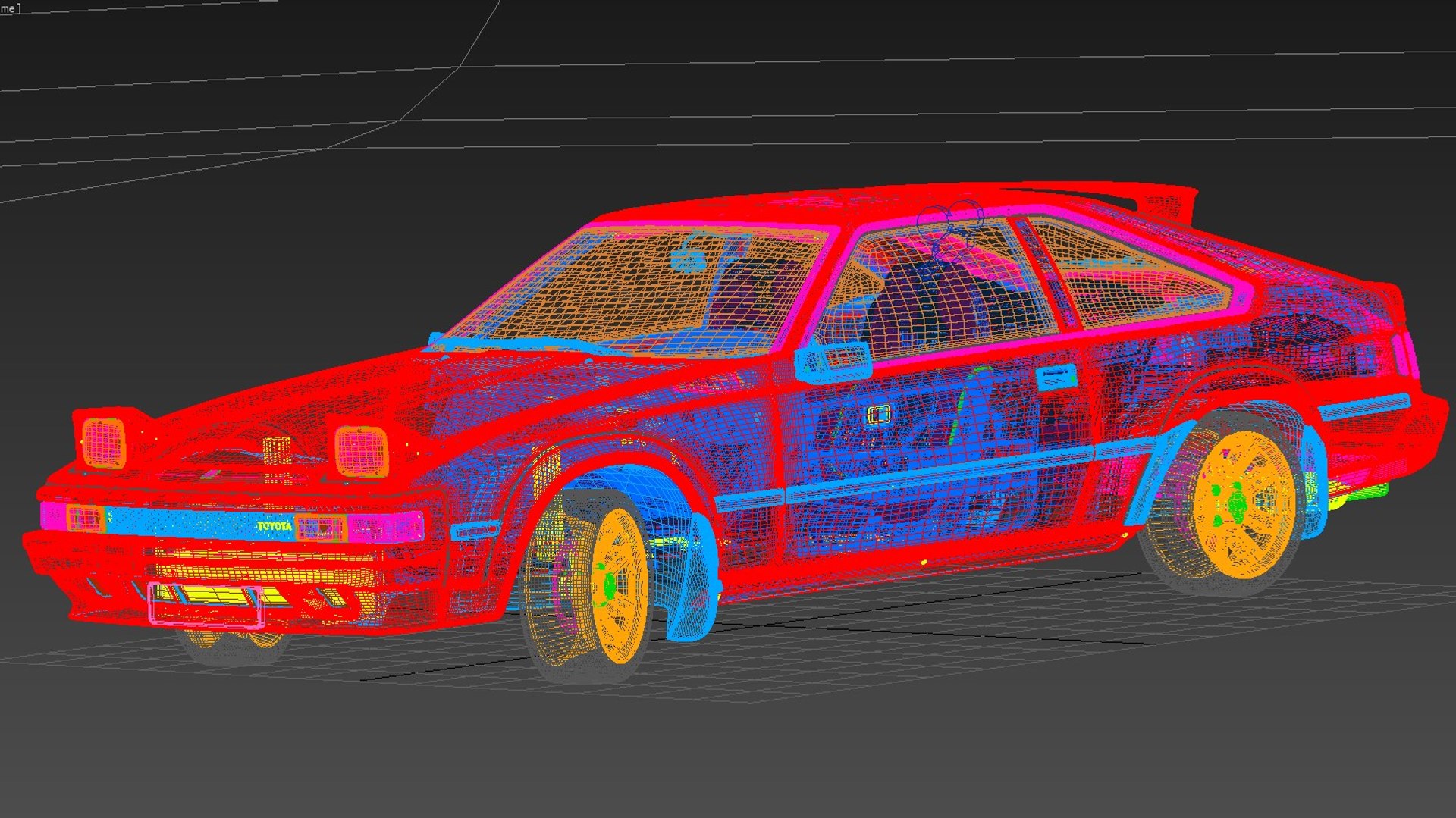
Task: Select the blue rear fender flare
Action: pyautogui.click(x=1160, y=474)
